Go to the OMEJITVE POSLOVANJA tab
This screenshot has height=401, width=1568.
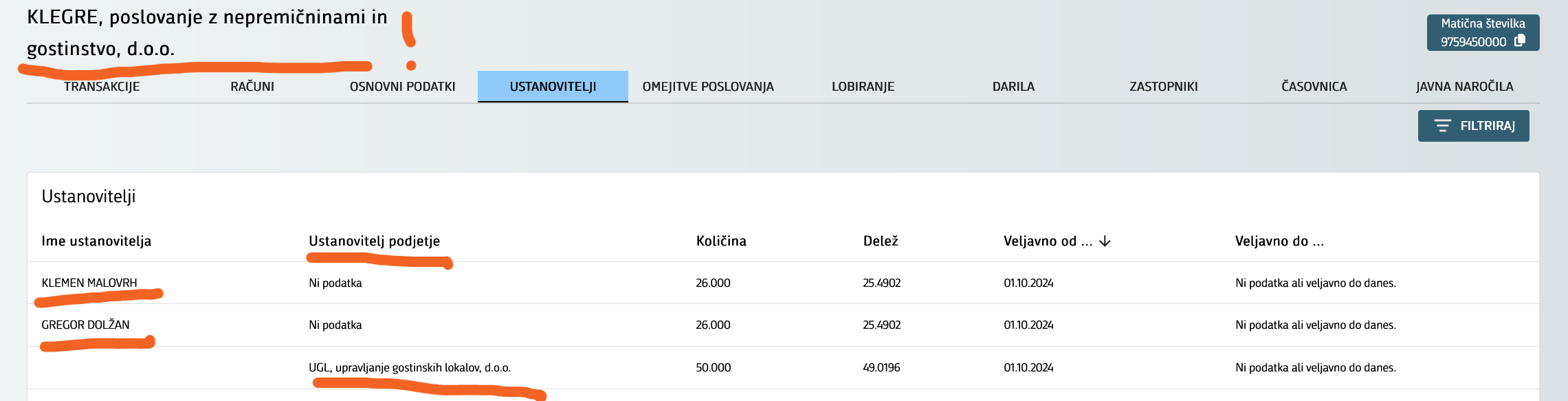tap(708, 87)
